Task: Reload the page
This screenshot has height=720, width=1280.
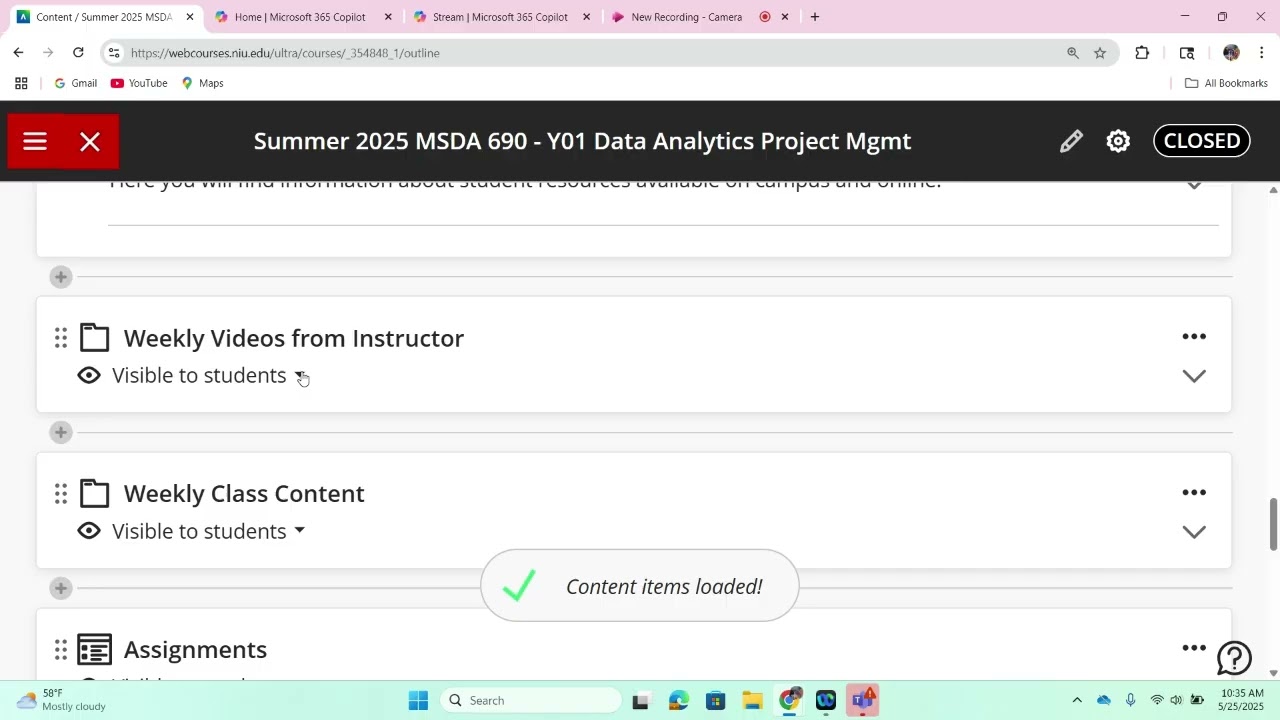Action: point(78,53)
